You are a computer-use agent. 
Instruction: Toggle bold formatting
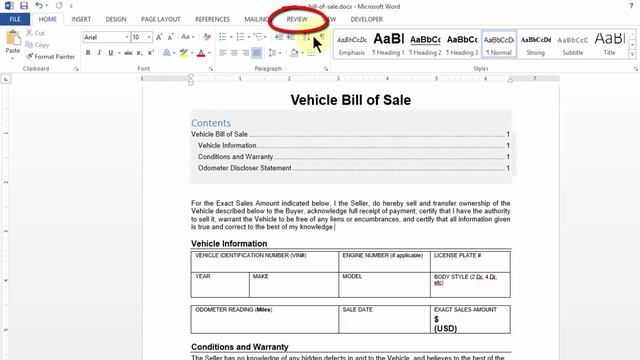(88, 53)
